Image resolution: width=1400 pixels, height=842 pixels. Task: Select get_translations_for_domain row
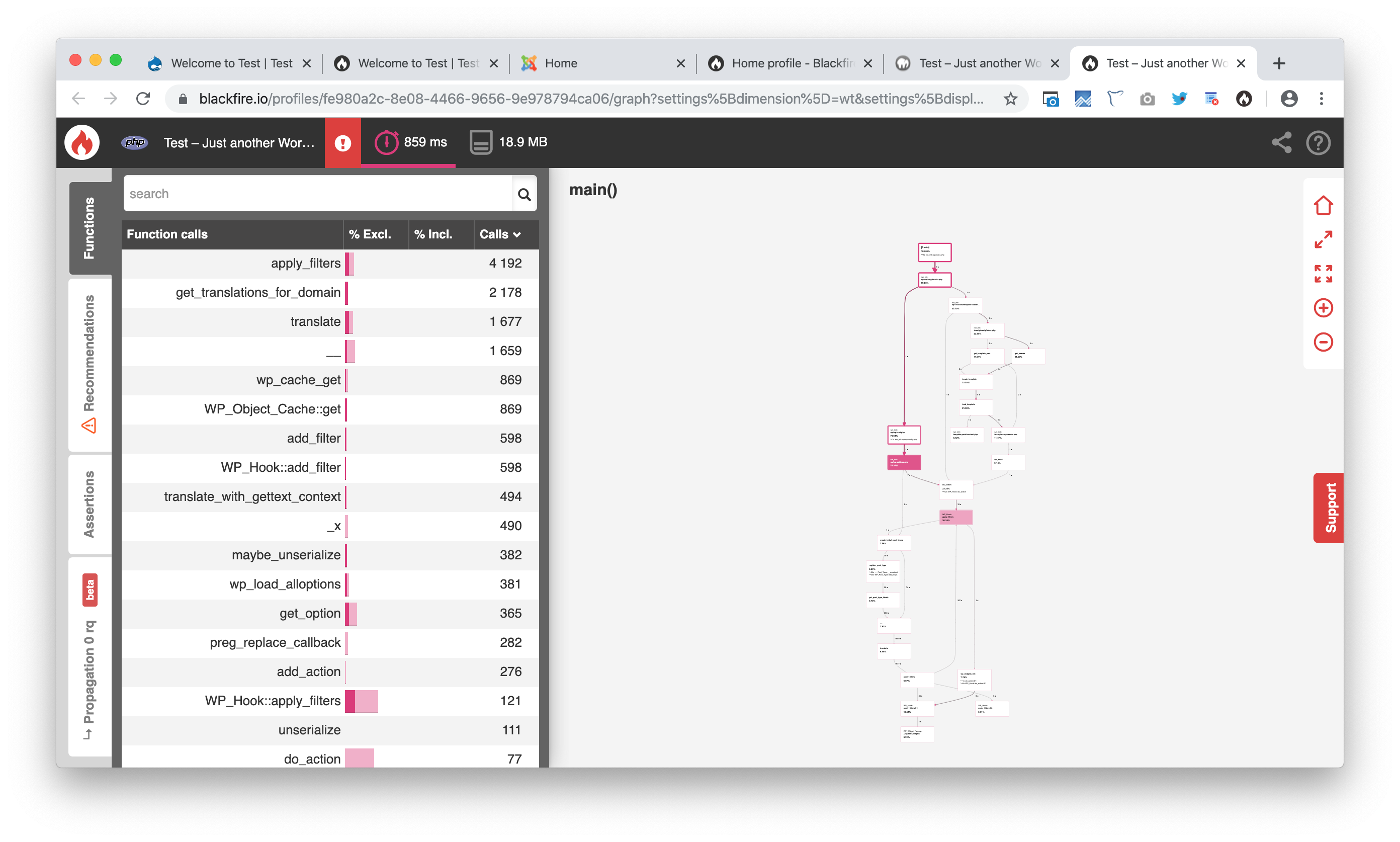pyautogui.click(x=330, y=292)
